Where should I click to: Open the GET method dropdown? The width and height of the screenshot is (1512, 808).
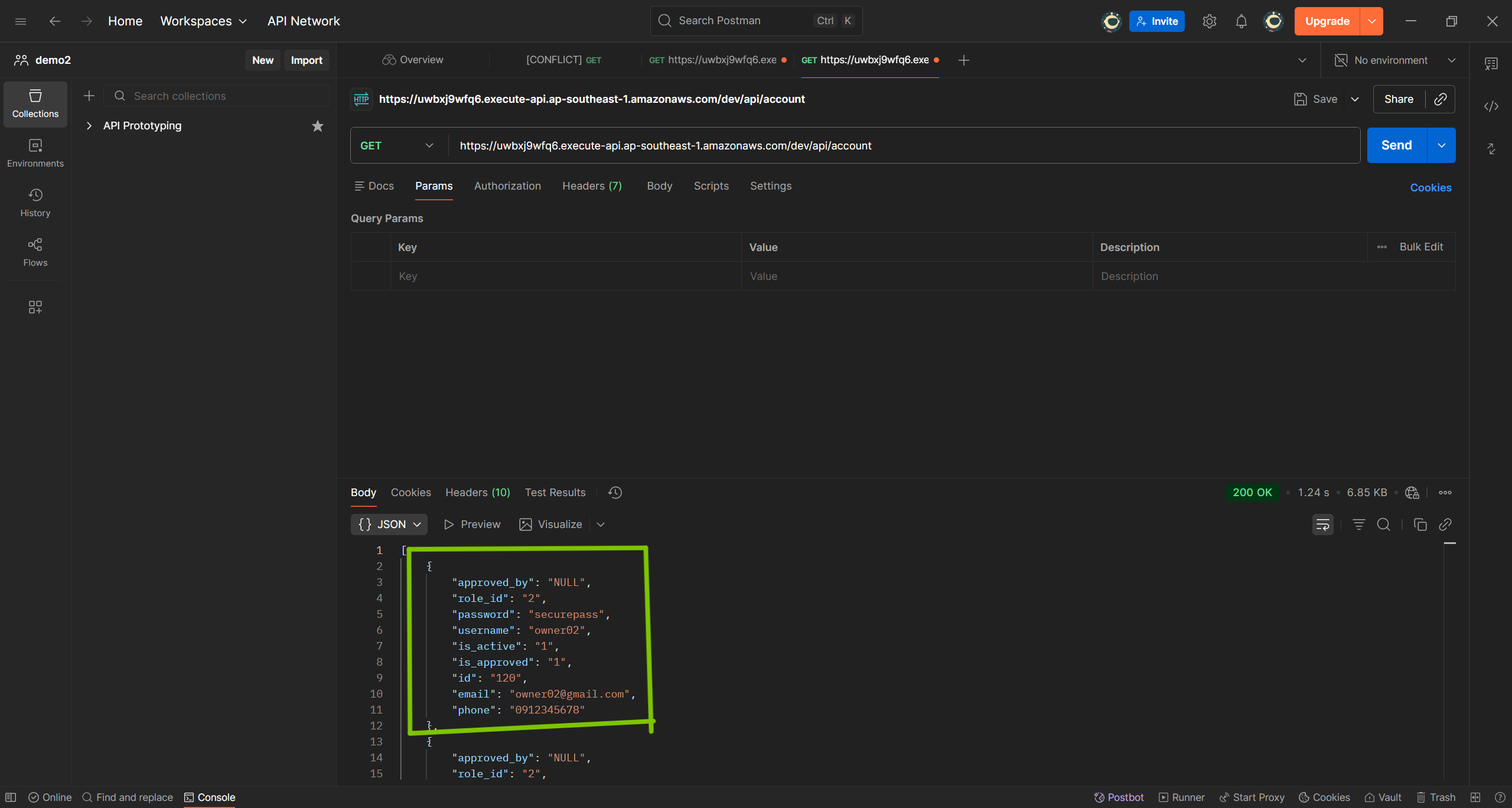click(x=397, y=145)
